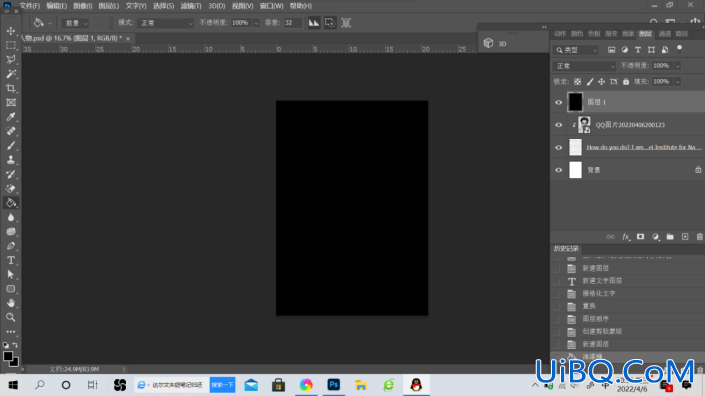Toggle anti-alias option in options bar
This screenshot has width=705, height=396.
[x=314, y=23]
